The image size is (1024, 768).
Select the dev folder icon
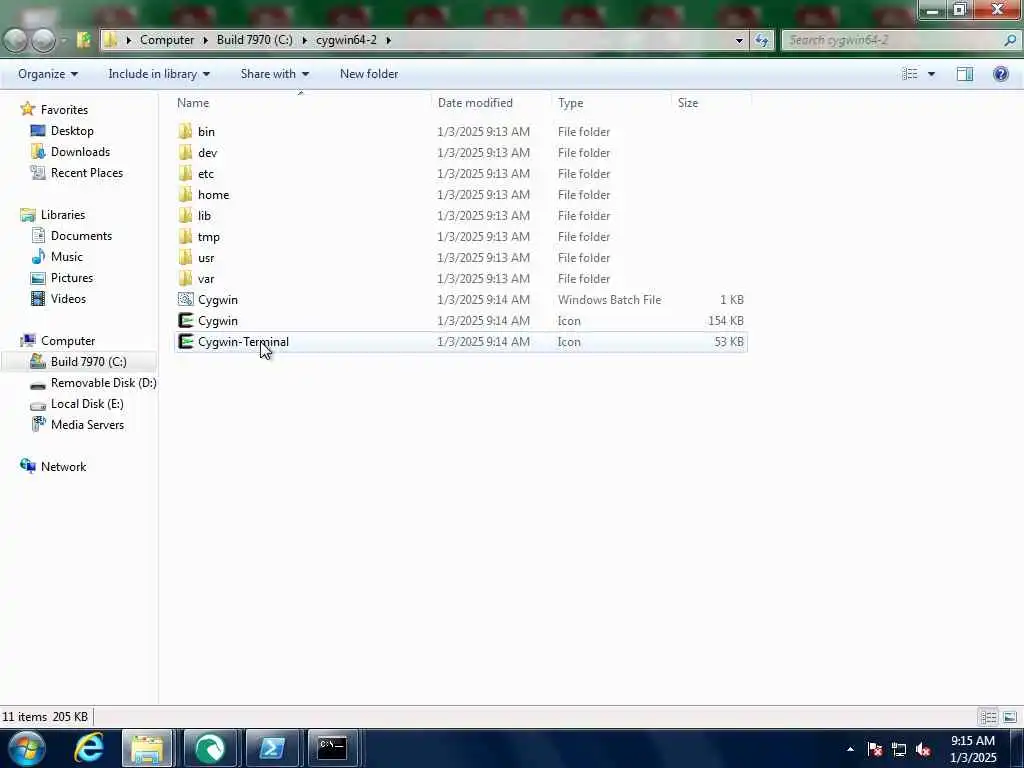pos(185,152)
